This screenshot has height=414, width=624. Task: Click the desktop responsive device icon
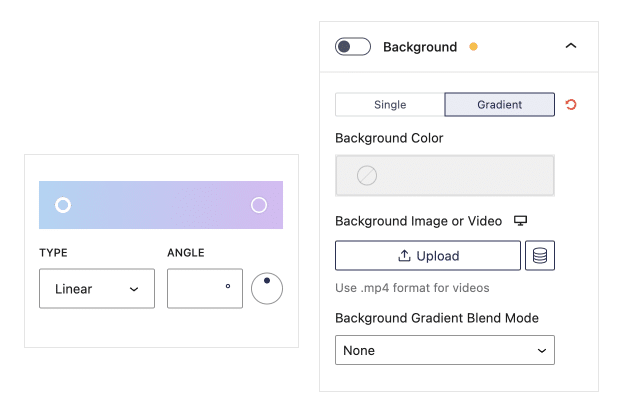[x=520, y=221]
